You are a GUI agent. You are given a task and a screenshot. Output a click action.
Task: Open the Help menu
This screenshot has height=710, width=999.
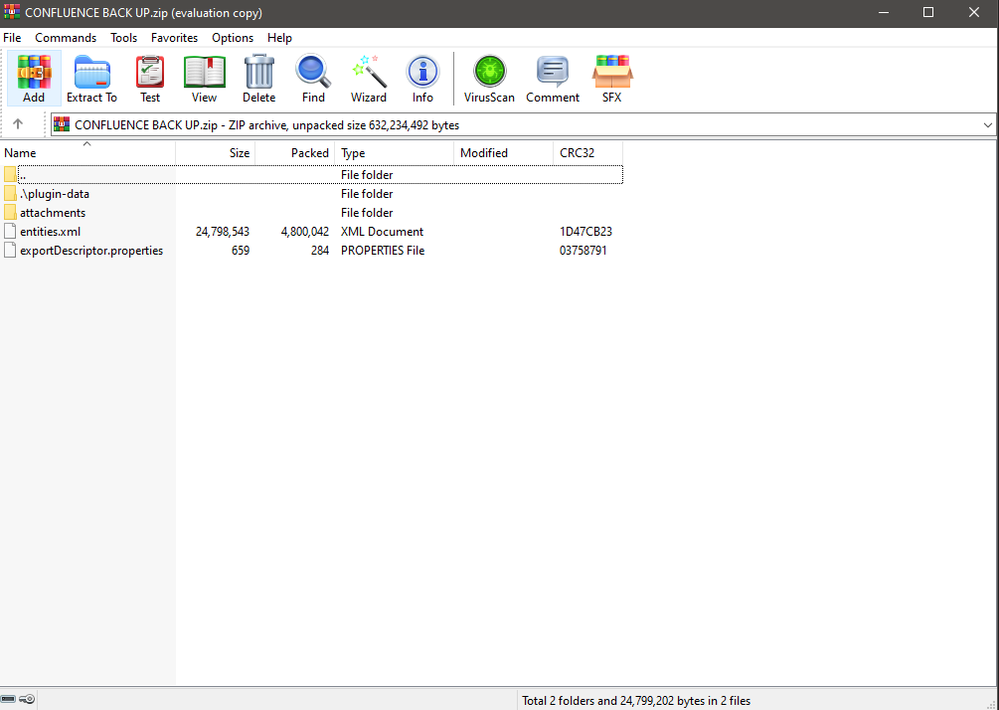pos(279,38)
